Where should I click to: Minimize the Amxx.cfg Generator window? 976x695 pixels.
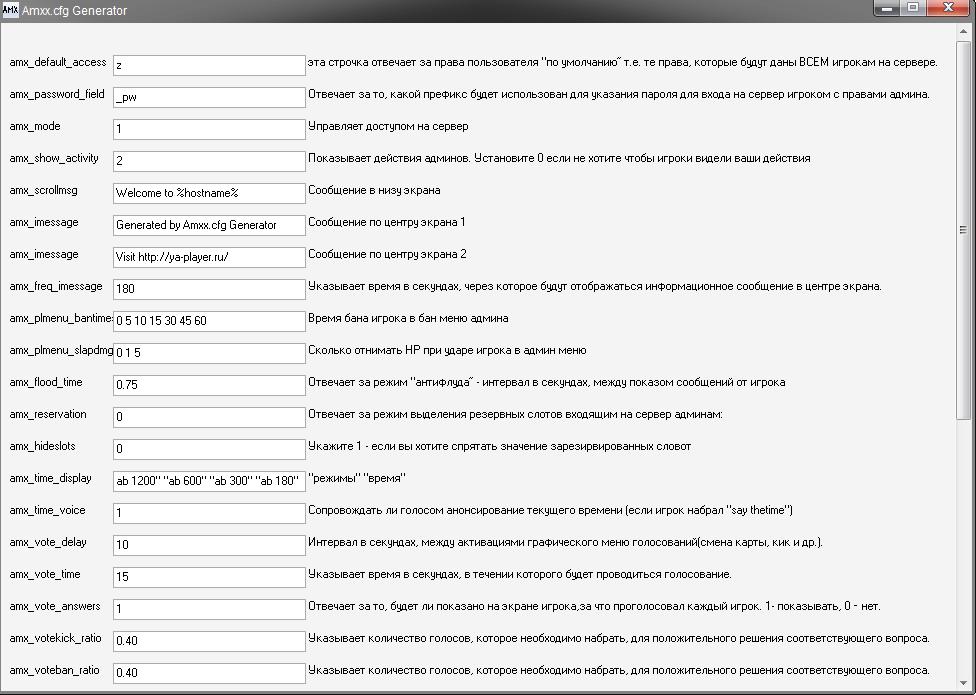coord(888,8)
